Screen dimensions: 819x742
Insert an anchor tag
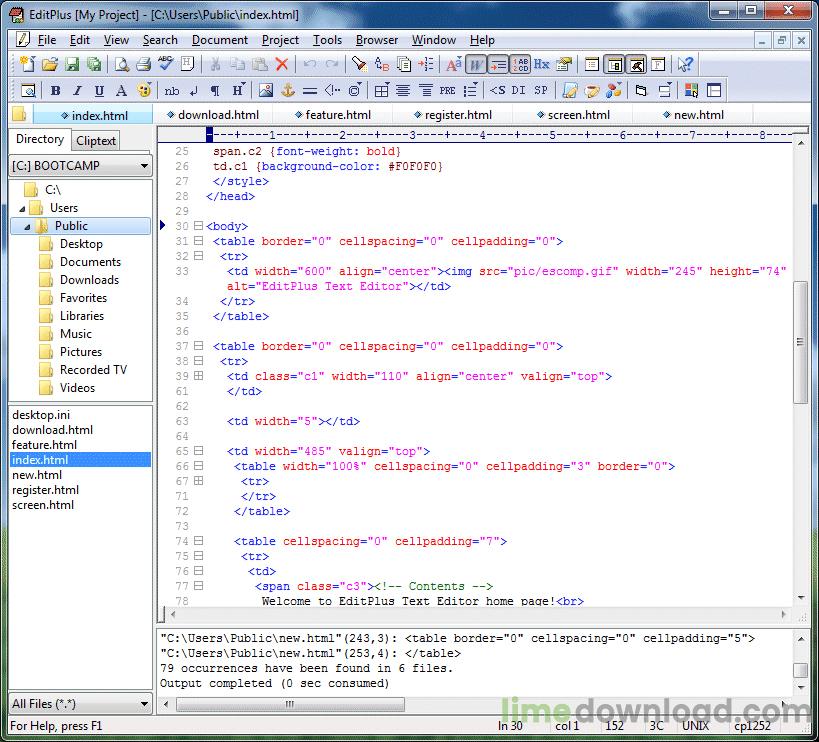pos(288,90)
